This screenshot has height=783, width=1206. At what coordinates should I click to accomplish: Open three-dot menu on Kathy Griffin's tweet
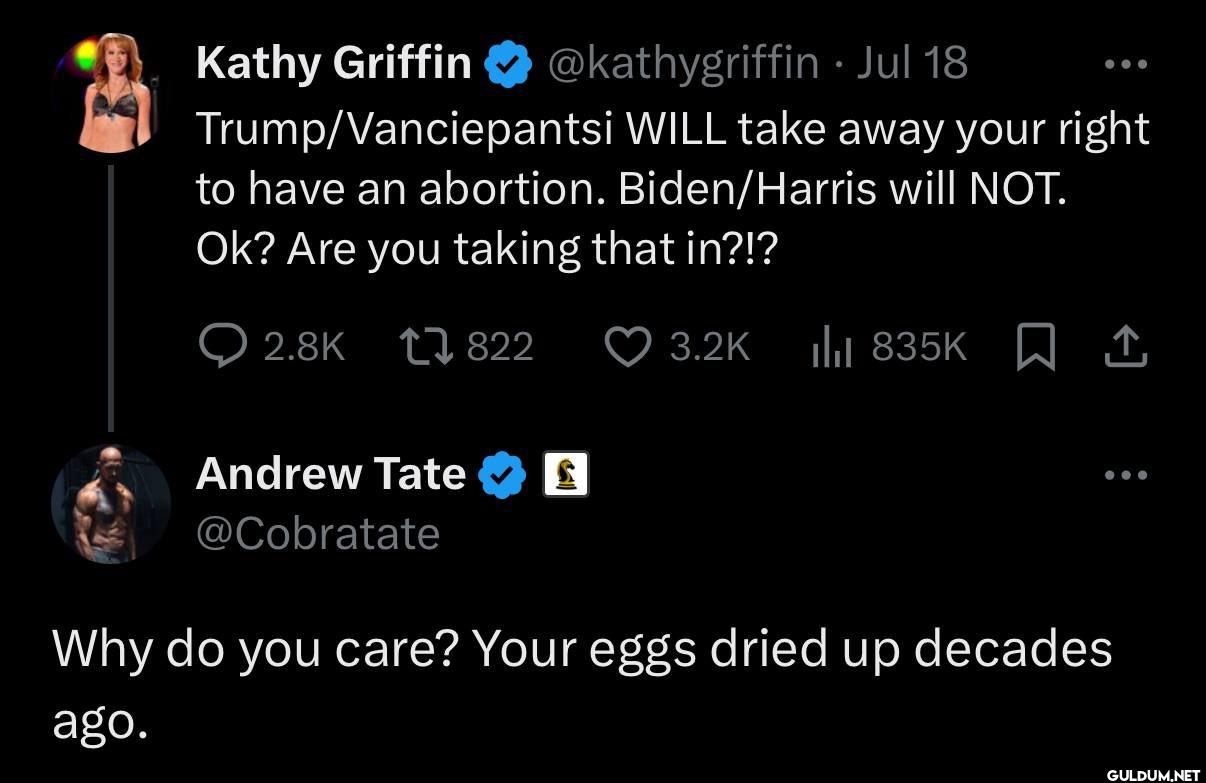[x=1126, y=65]
